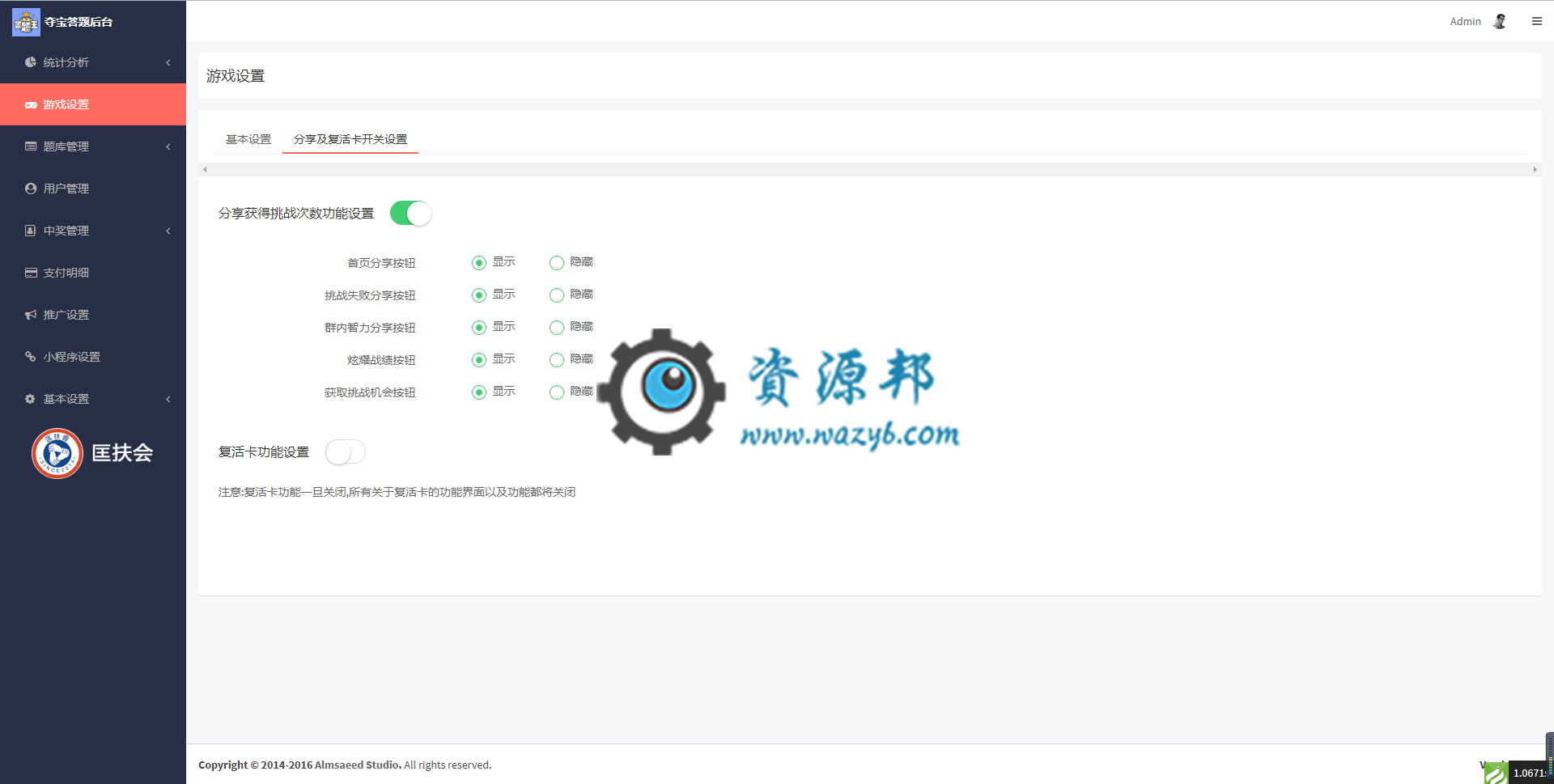Expand sidebar 基本设置 submenu chevron
1554x784 pixels.
click(x=168, y=399)
